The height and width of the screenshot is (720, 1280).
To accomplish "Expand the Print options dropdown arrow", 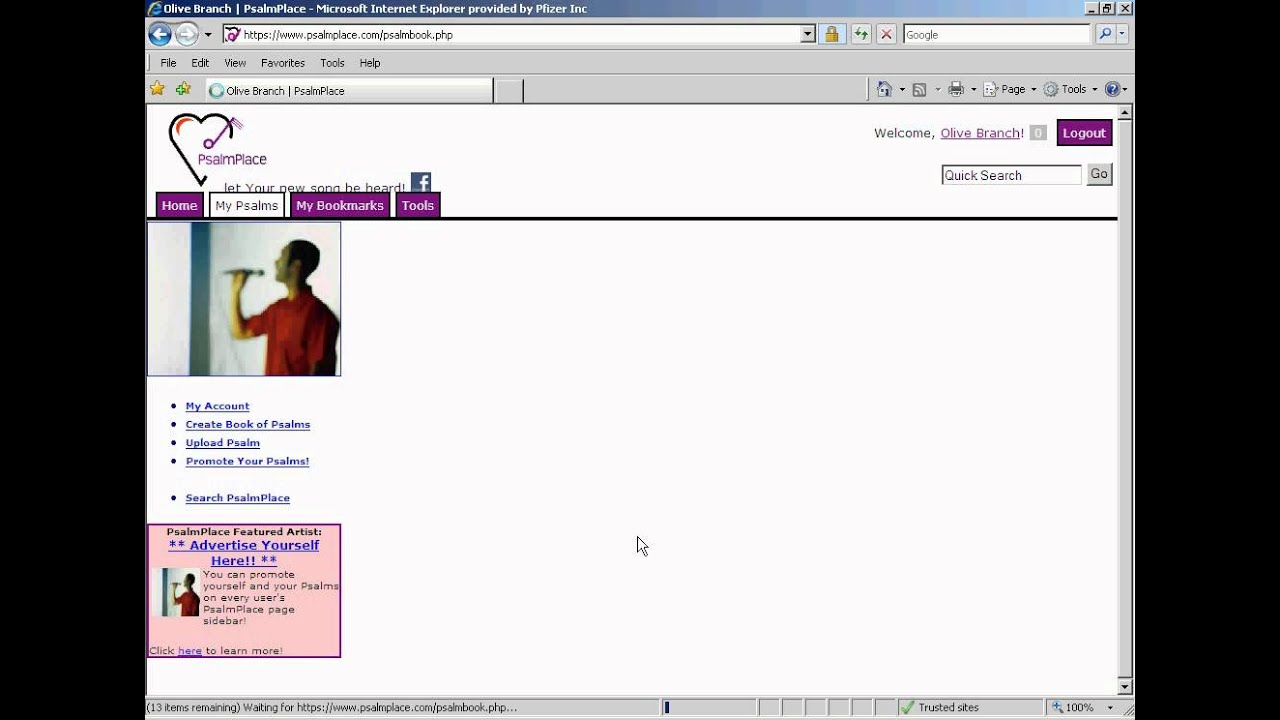I will click(973, 89).
